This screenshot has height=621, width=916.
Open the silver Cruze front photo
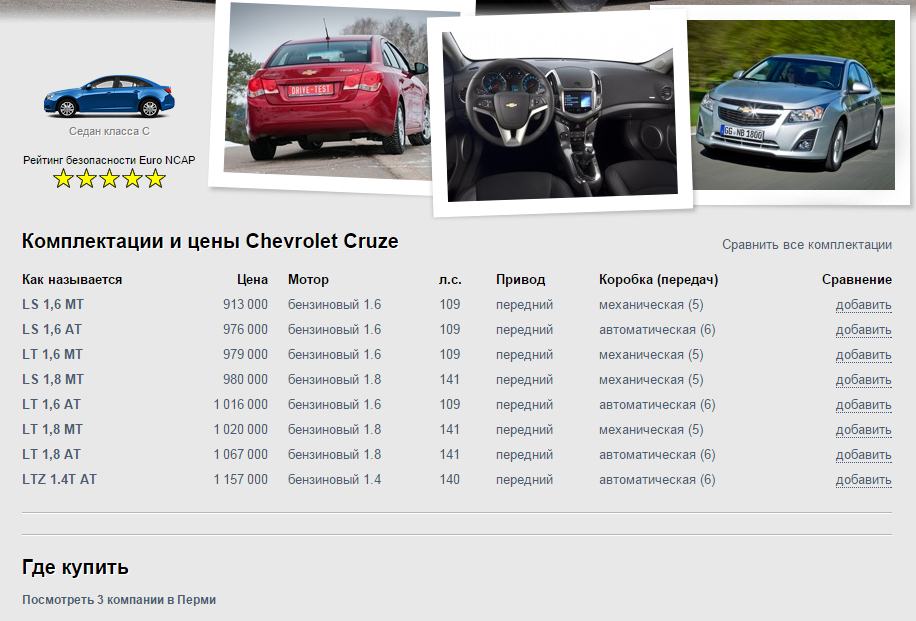pyautogui.click(x=792, y=105)
